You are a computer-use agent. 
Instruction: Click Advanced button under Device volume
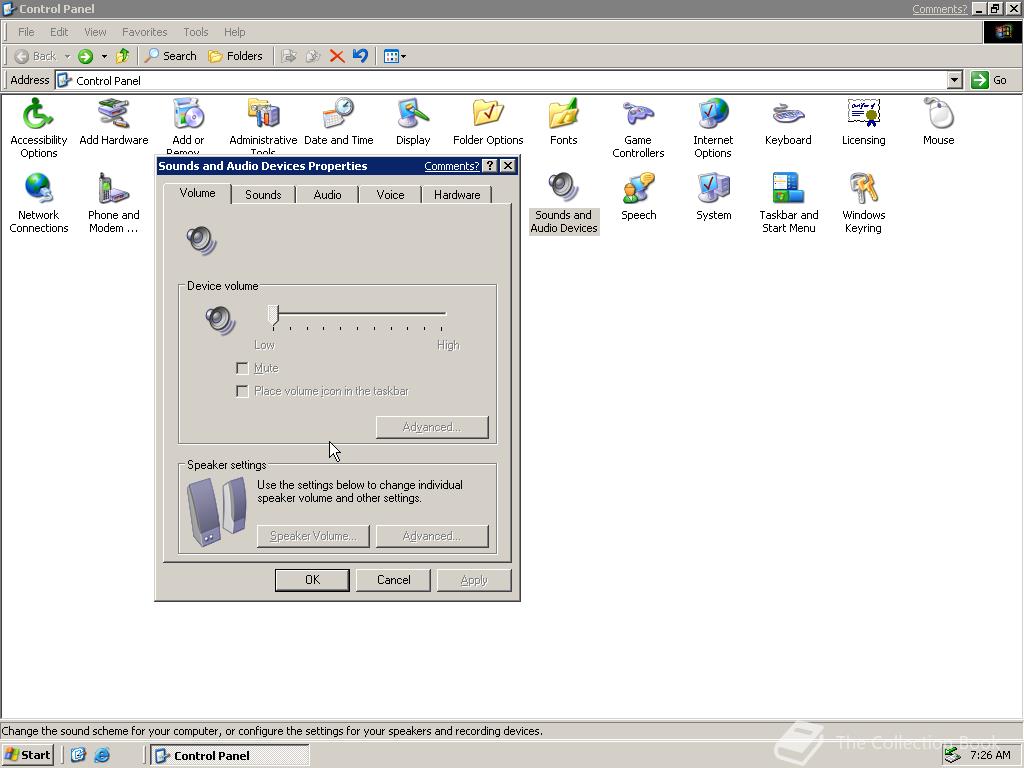coord(432,427)
